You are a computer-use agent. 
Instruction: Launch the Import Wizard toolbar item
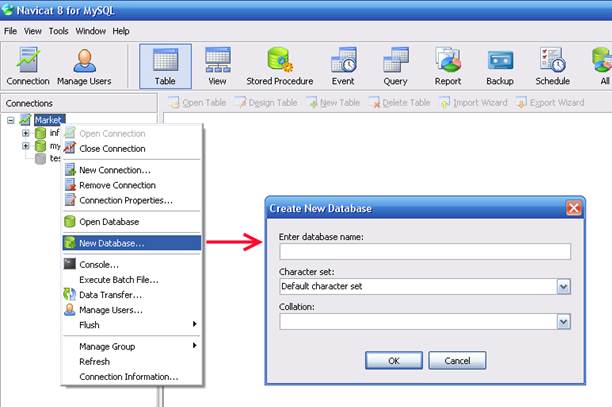pyautogui.click(x=473, y=103)
